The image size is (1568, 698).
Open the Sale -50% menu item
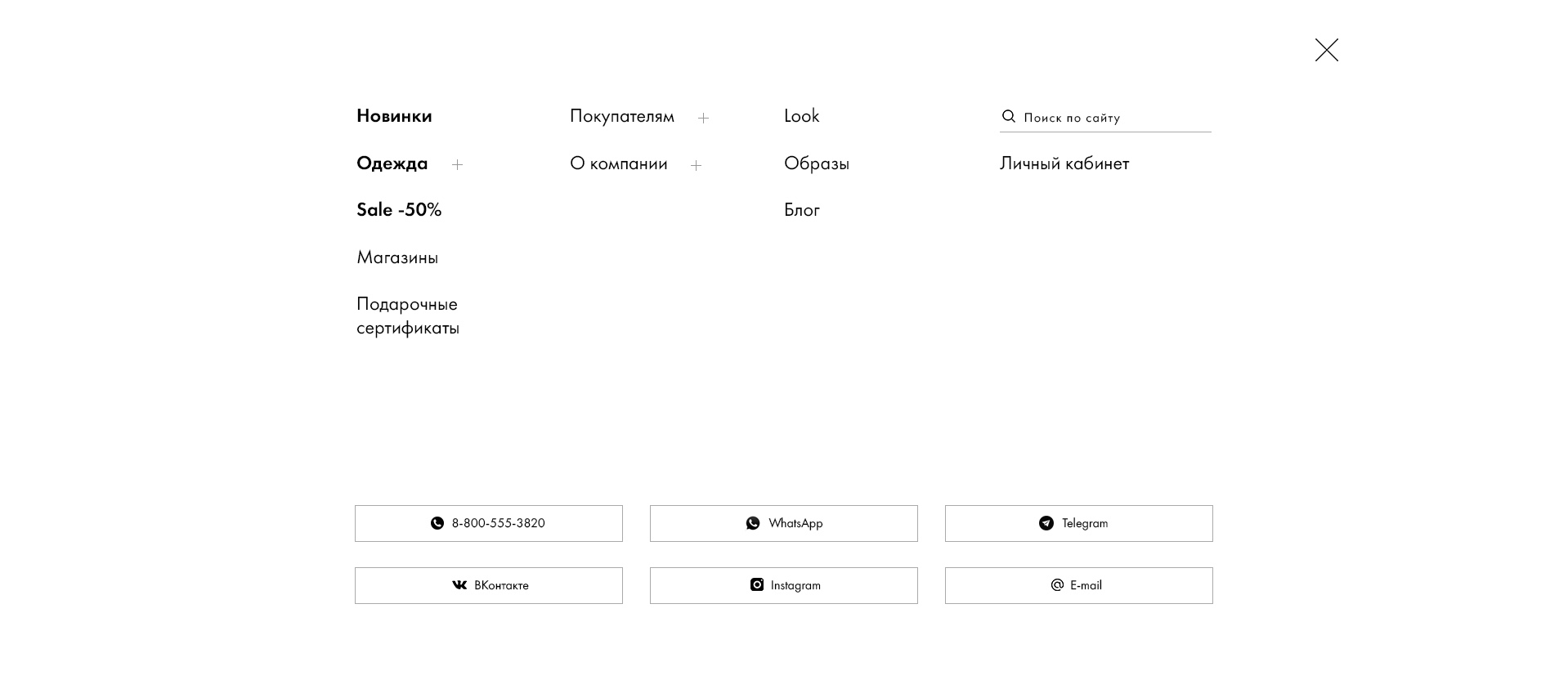[x=399, y=210]
